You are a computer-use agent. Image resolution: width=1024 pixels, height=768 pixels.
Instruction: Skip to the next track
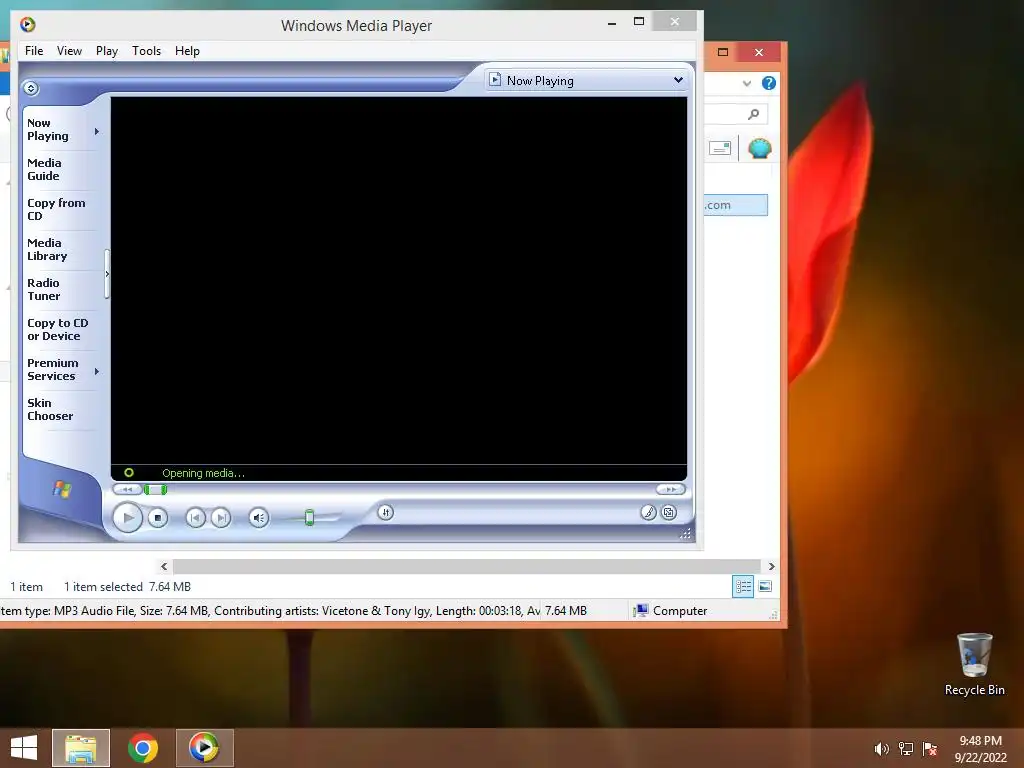[x=221, y=518]
